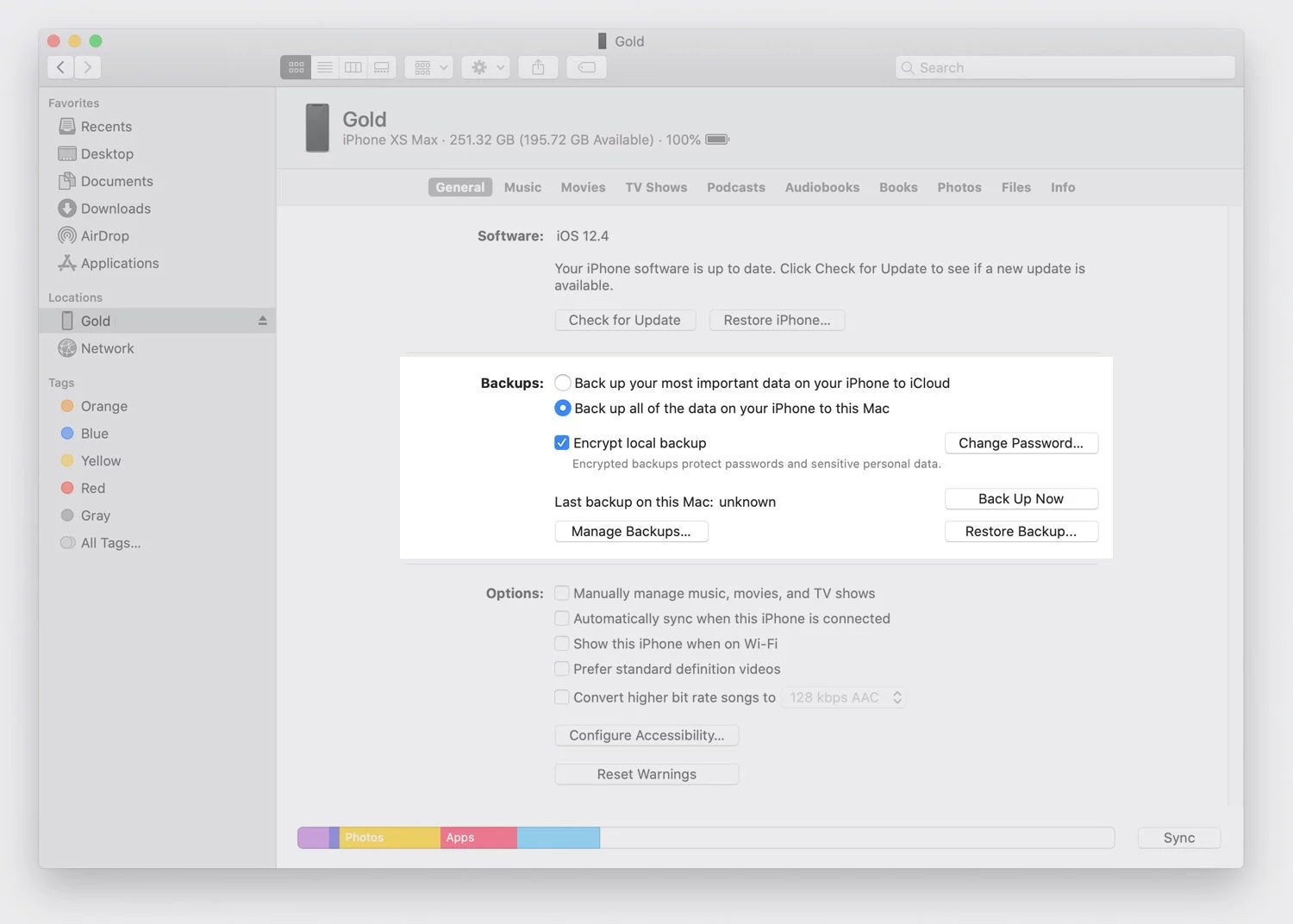Click the Restore iPhone button
The image size is (1293, 924).
[x=777, y=321]
